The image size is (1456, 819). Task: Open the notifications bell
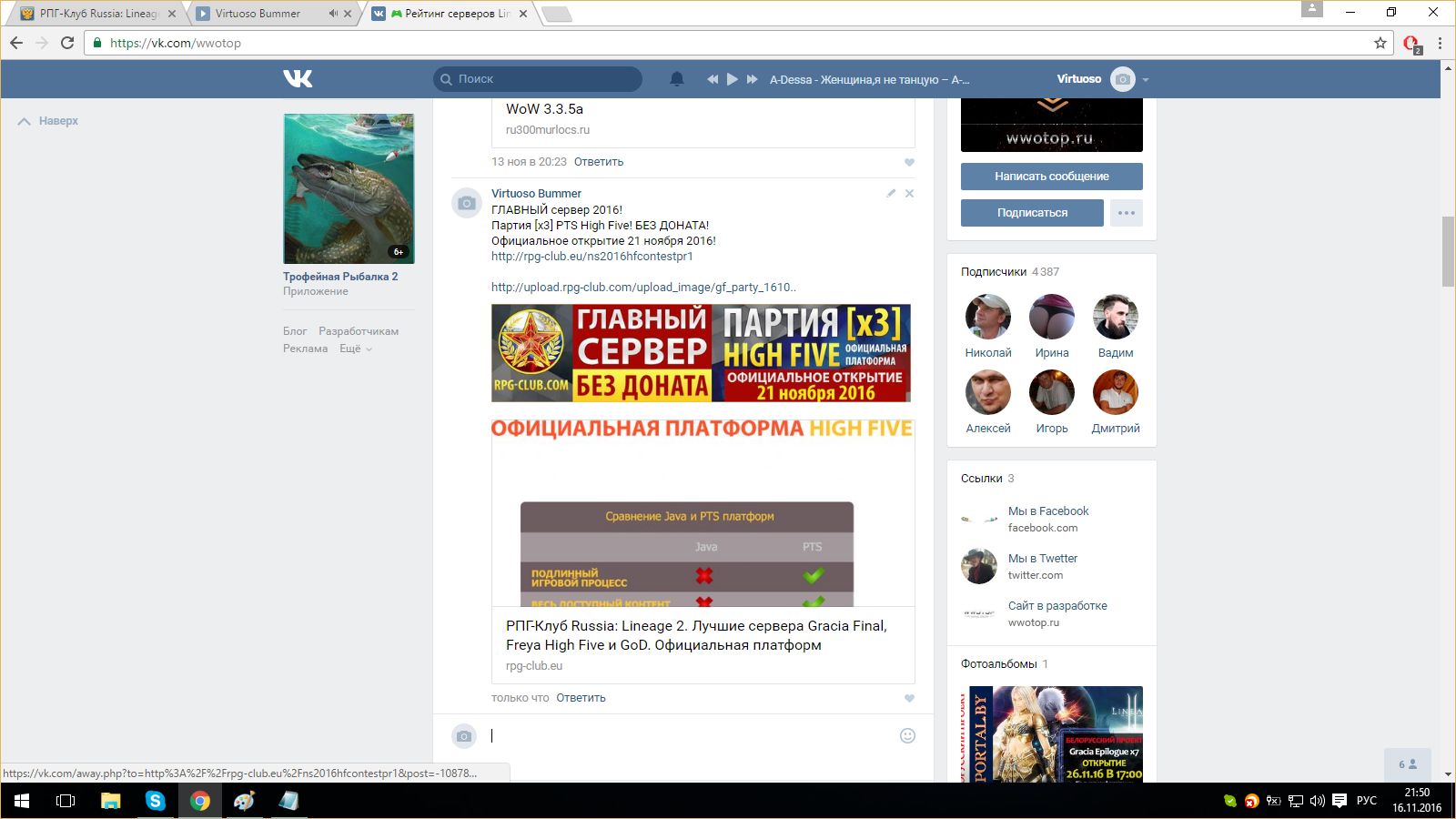pyautogui.click(x=676, y=79)
